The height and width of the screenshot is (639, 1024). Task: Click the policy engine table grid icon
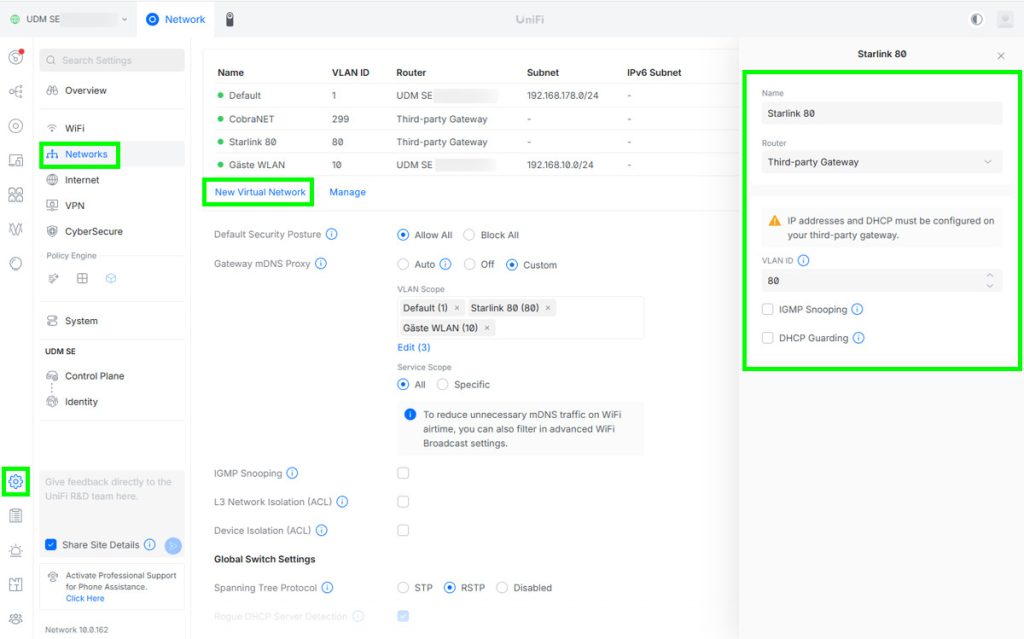pos(83,278)
